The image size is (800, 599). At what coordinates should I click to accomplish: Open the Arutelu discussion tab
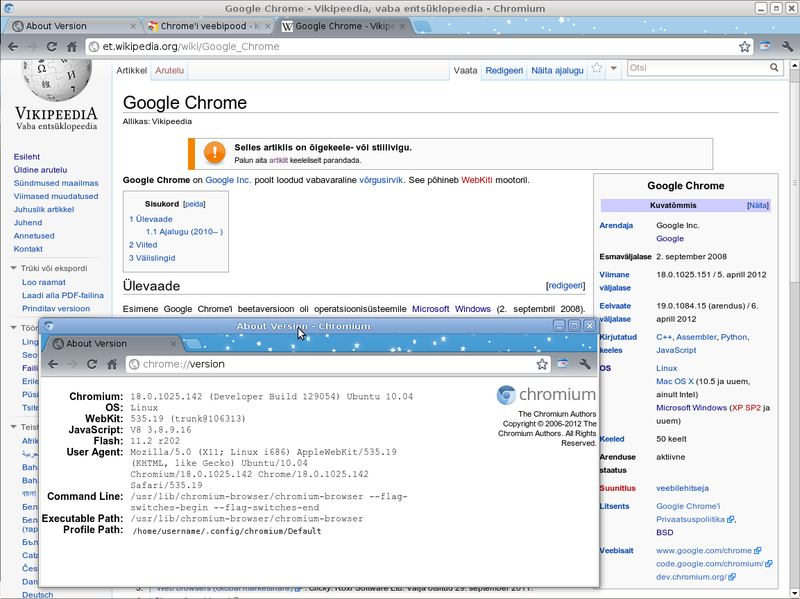169,70
